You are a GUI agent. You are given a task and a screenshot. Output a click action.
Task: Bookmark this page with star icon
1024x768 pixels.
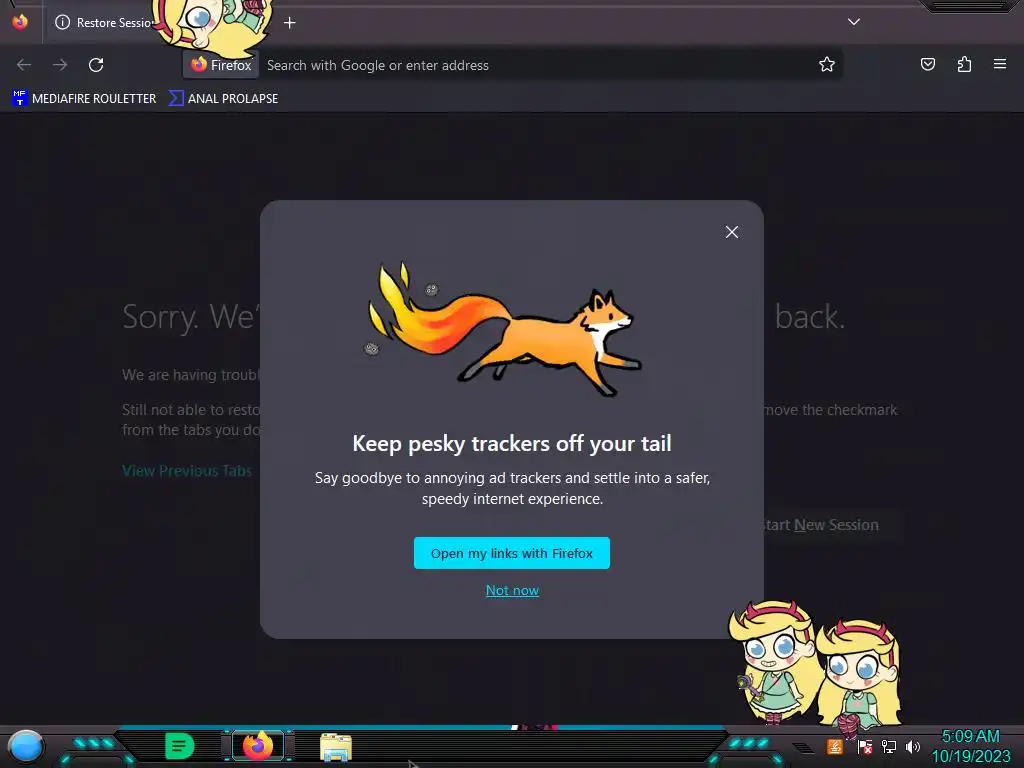coord(827,64)
